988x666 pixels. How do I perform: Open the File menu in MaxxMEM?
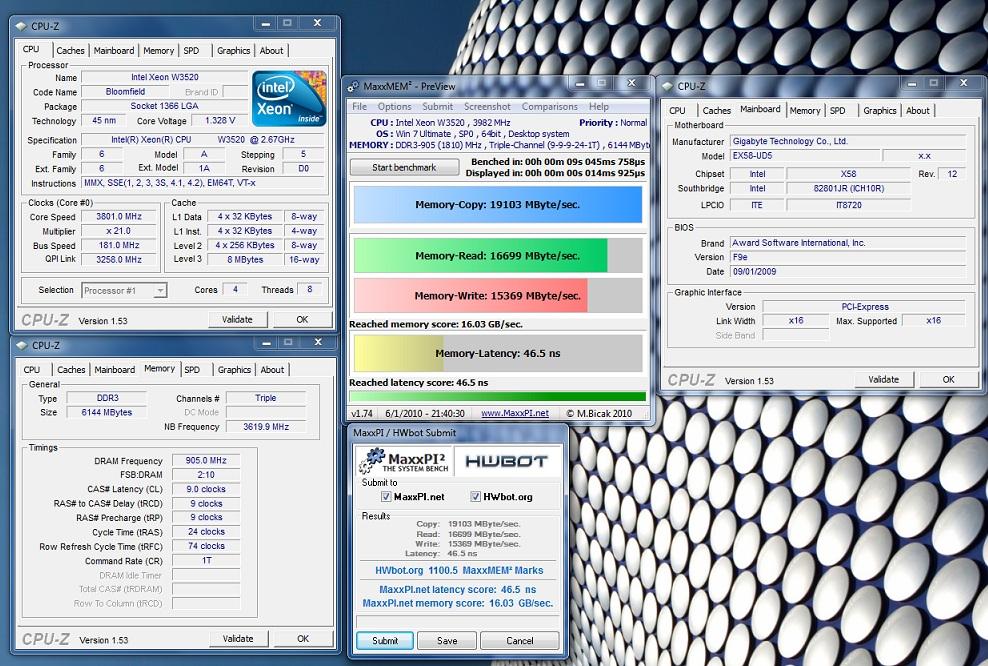[x=359, y=106]
